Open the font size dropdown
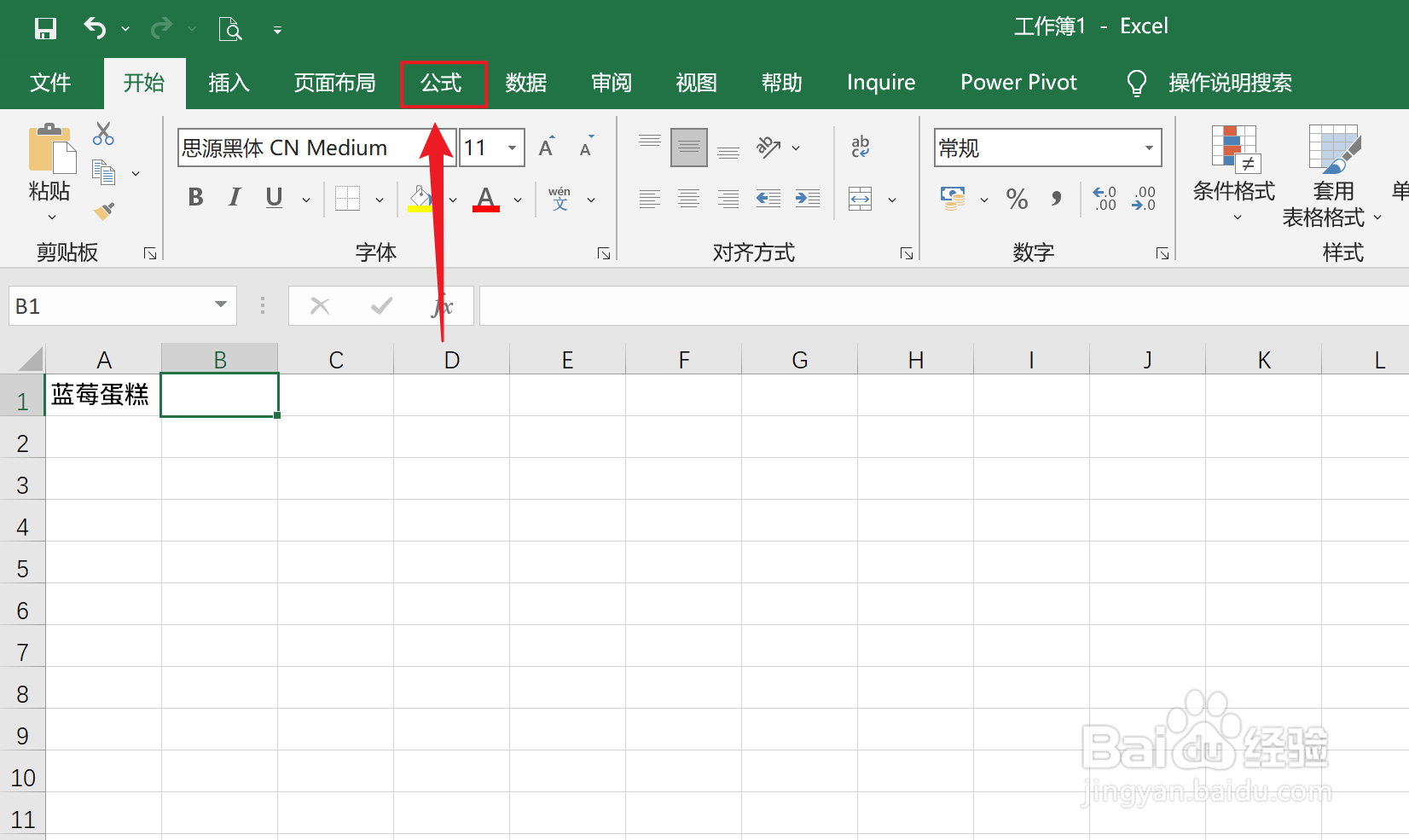 [x=512, y=148]
